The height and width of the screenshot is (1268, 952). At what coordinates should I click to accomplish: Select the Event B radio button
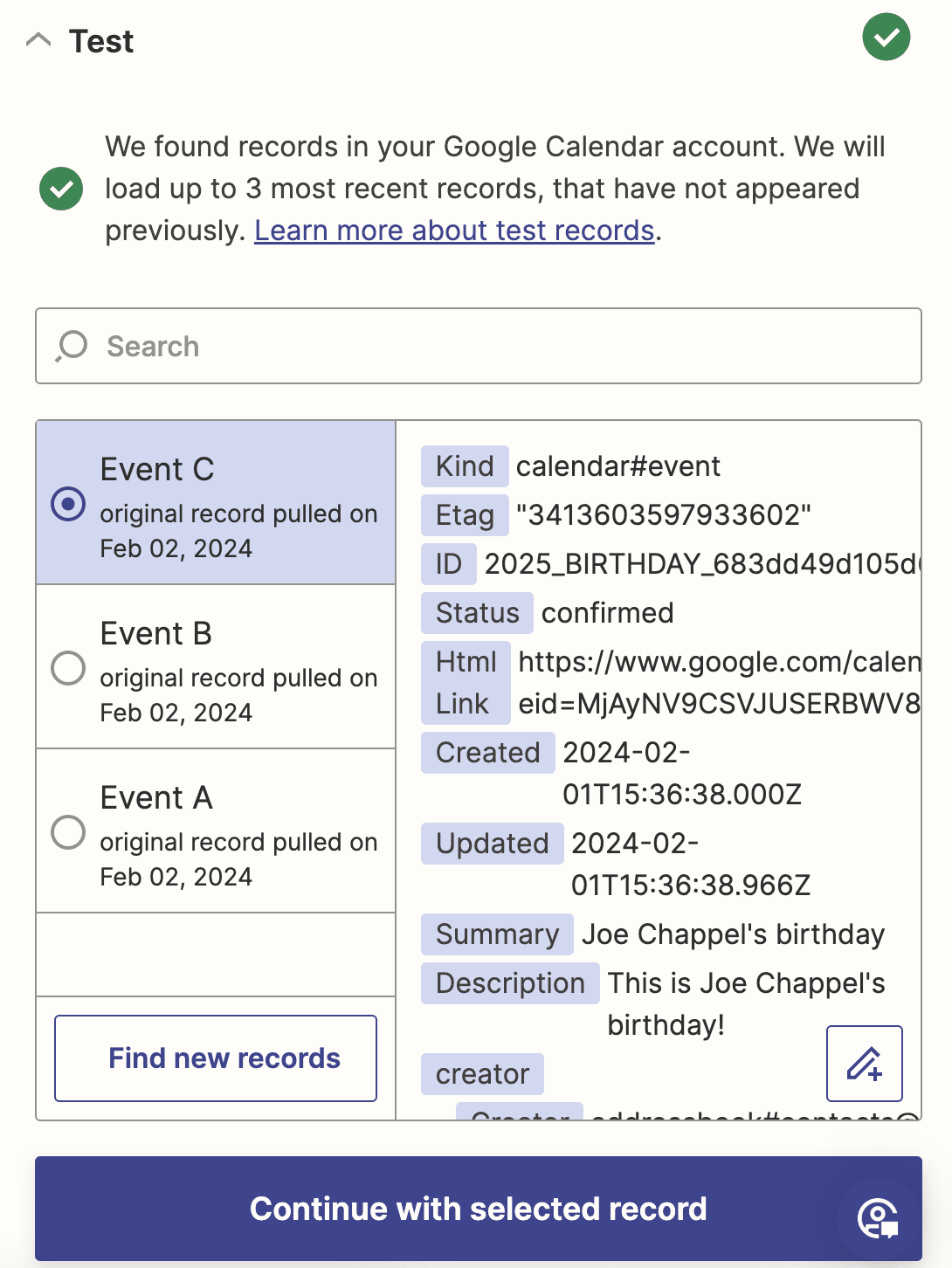(68, 668)
